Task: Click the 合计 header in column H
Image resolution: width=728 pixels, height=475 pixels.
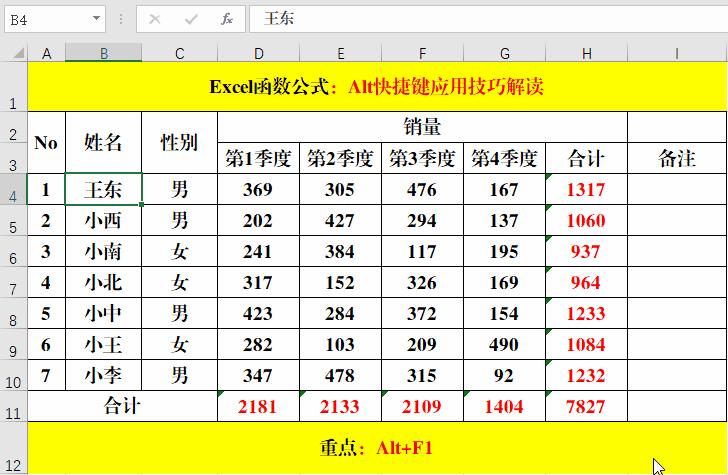Action: [x=586, y=158]
